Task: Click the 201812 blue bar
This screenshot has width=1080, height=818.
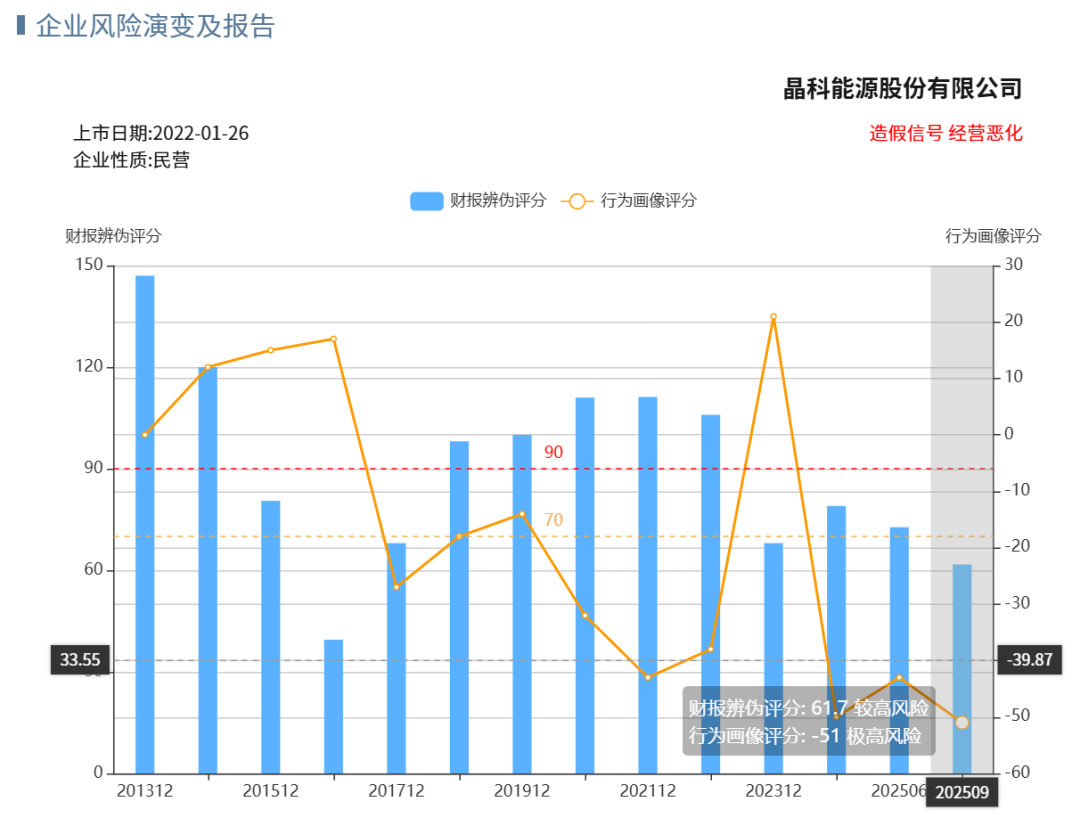Action: tap(459, 607)
